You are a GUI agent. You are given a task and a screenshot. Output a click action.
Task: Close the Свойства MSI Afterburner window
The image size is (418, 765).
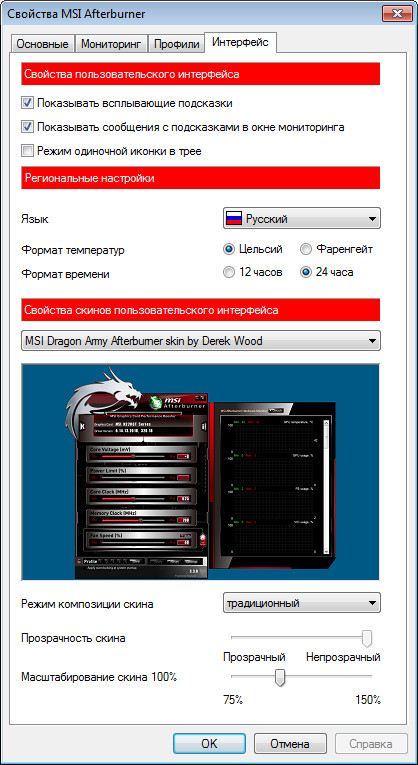tap(395, 13)
